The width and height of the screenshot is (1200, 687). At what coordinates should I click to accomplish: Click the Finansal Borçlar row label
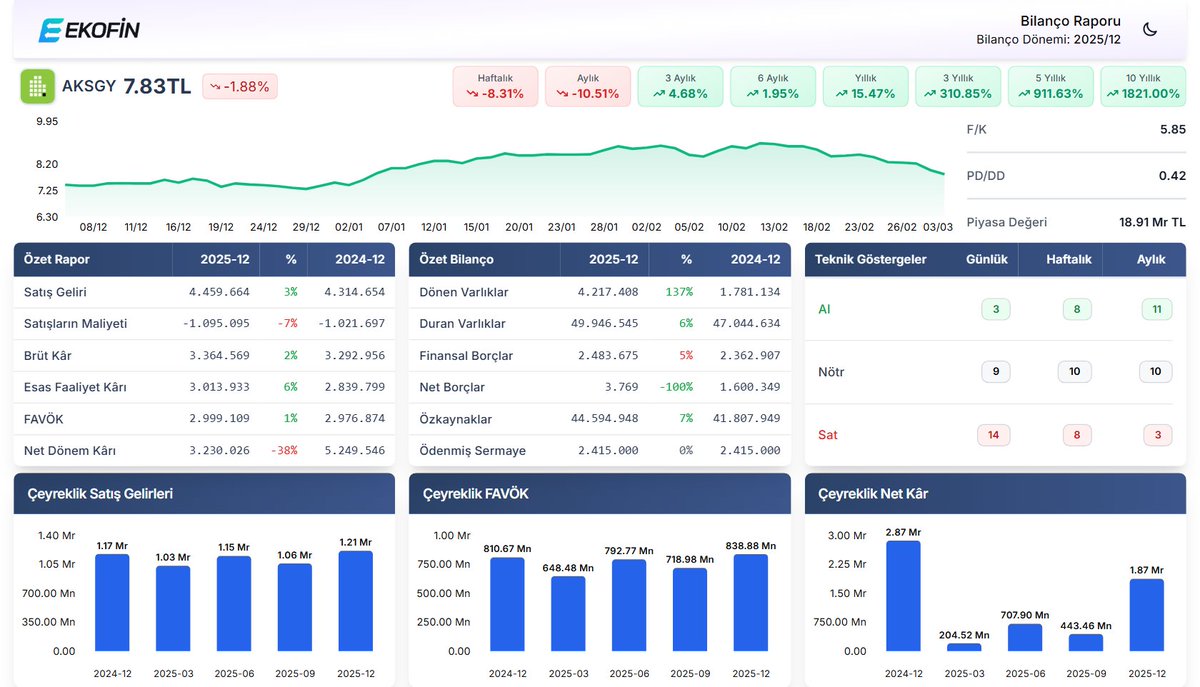pos(466,356)
